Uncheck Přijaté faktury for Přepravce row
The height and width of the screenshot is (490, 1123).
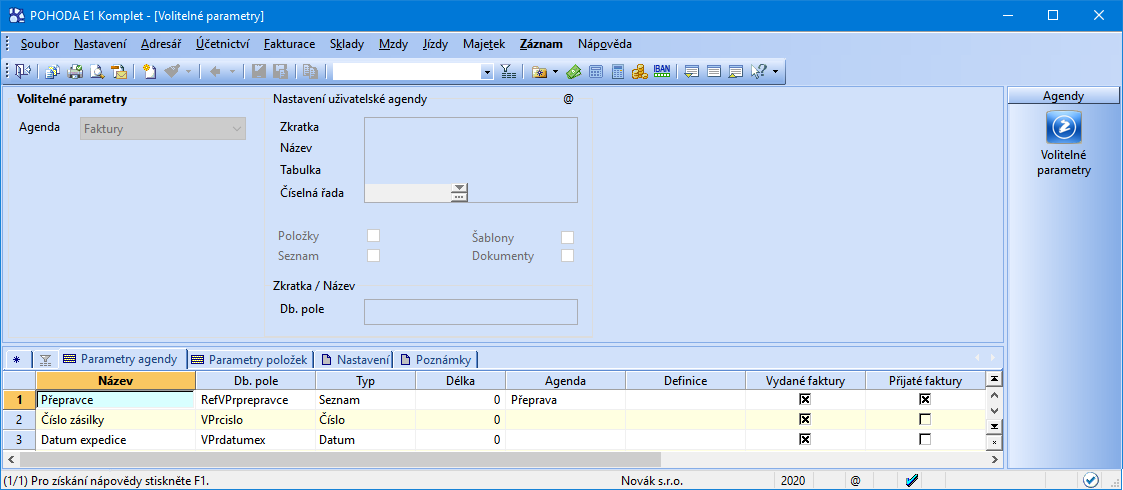925,400
